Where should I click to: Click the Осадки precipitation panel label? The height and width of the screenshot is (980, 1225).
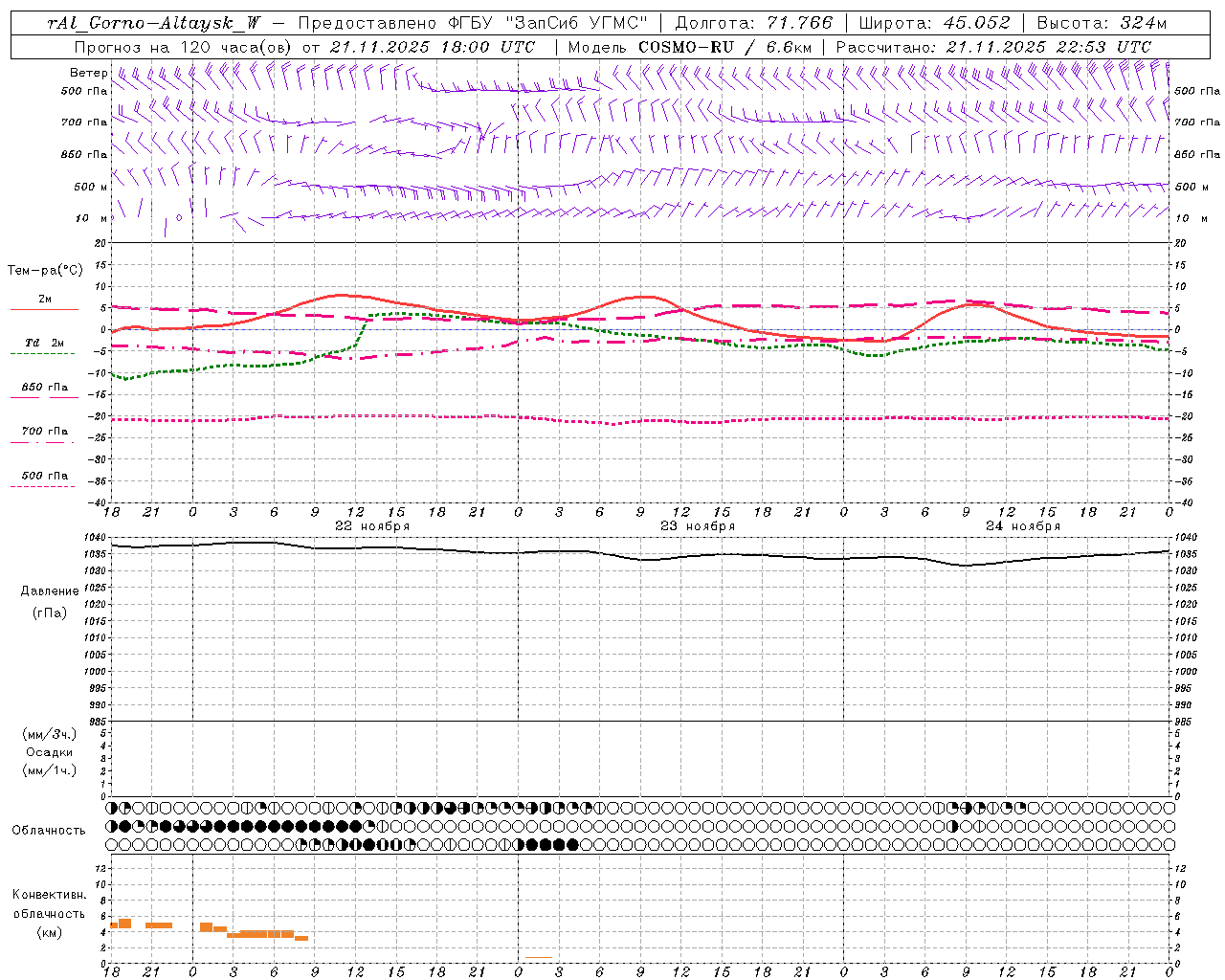tap(50, 752)
